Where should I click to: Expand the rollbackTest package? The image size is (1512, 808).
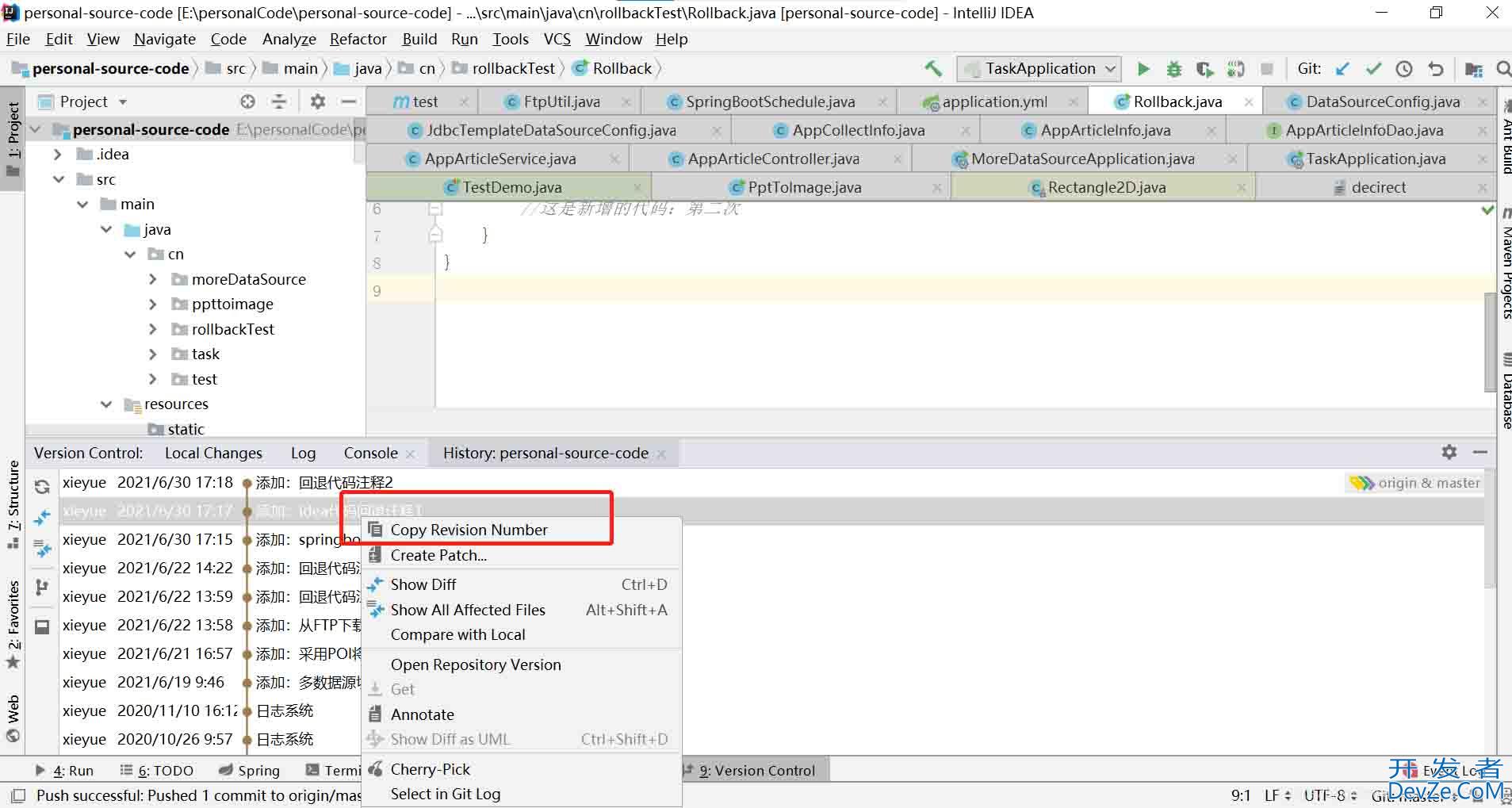tap(153, 329)
